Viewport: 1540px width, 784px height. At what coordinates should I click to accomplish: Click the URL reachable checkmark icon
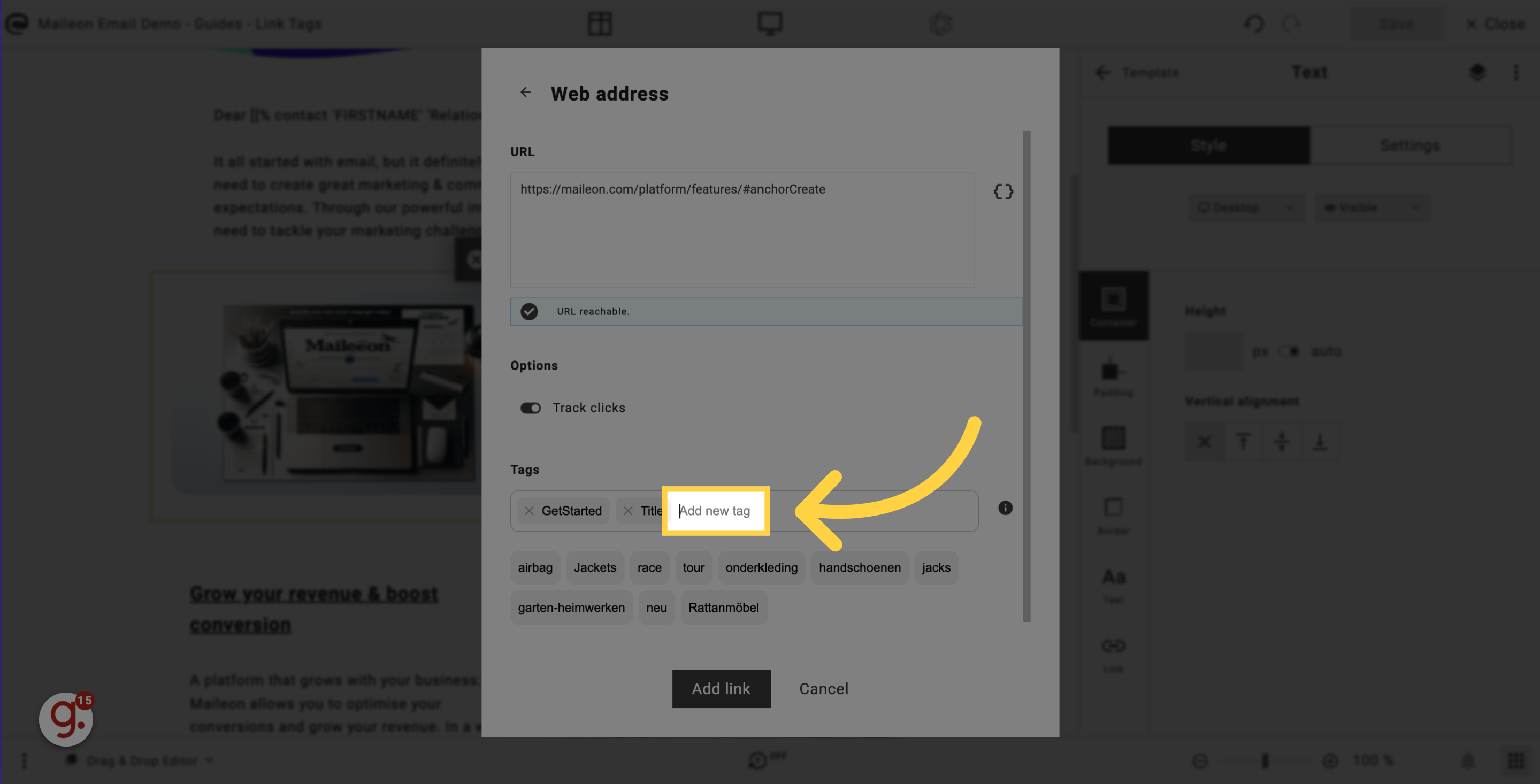coord(529,311)
